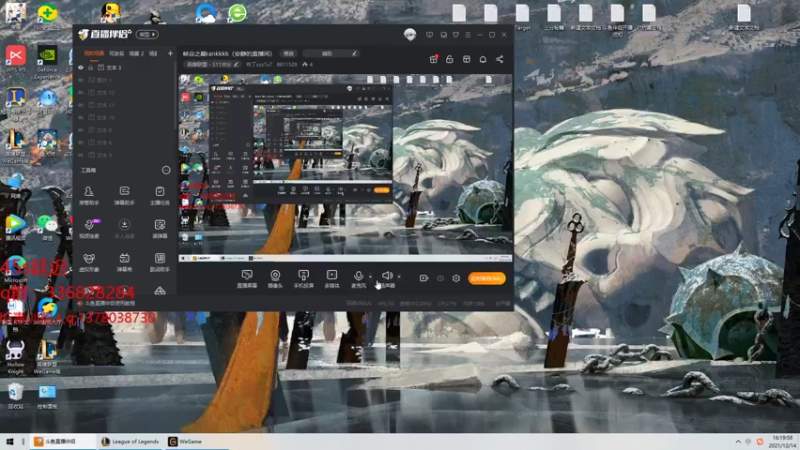This screenshot has height=450, width=800.
Task: Click the share icon in top-right toolbar
Action: [499, 59]
